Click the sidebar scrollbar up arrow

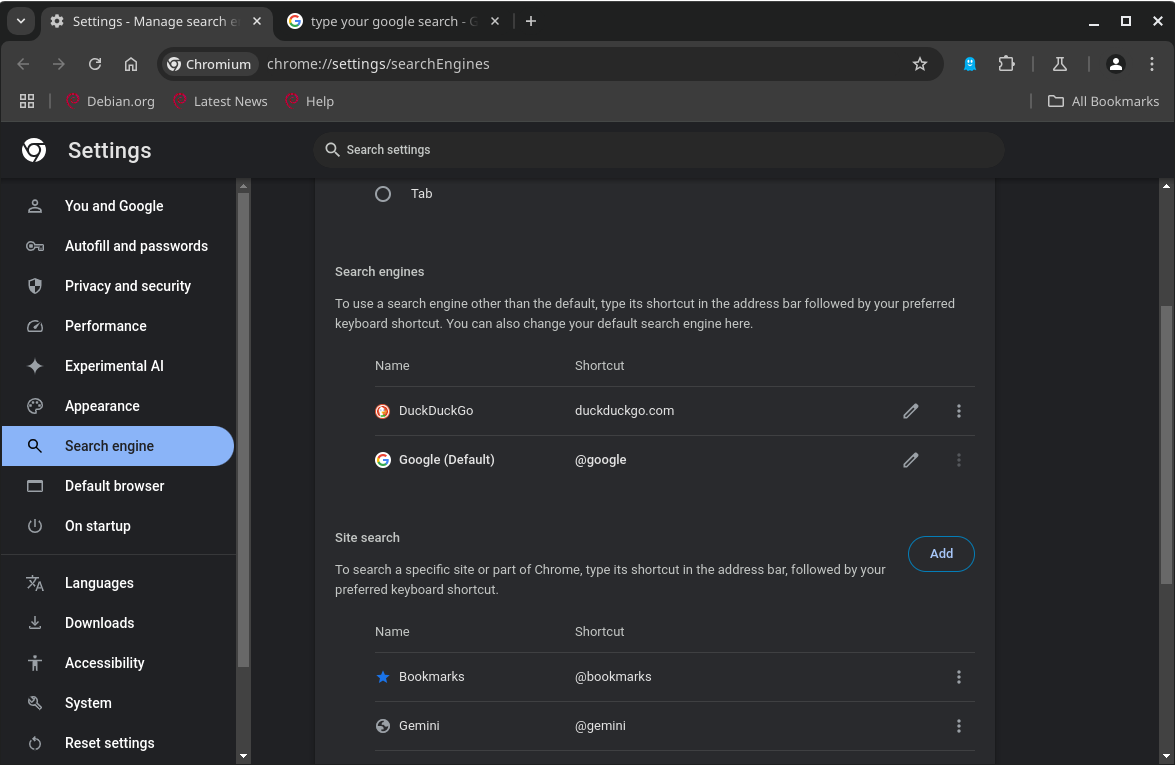coord(243,186)
